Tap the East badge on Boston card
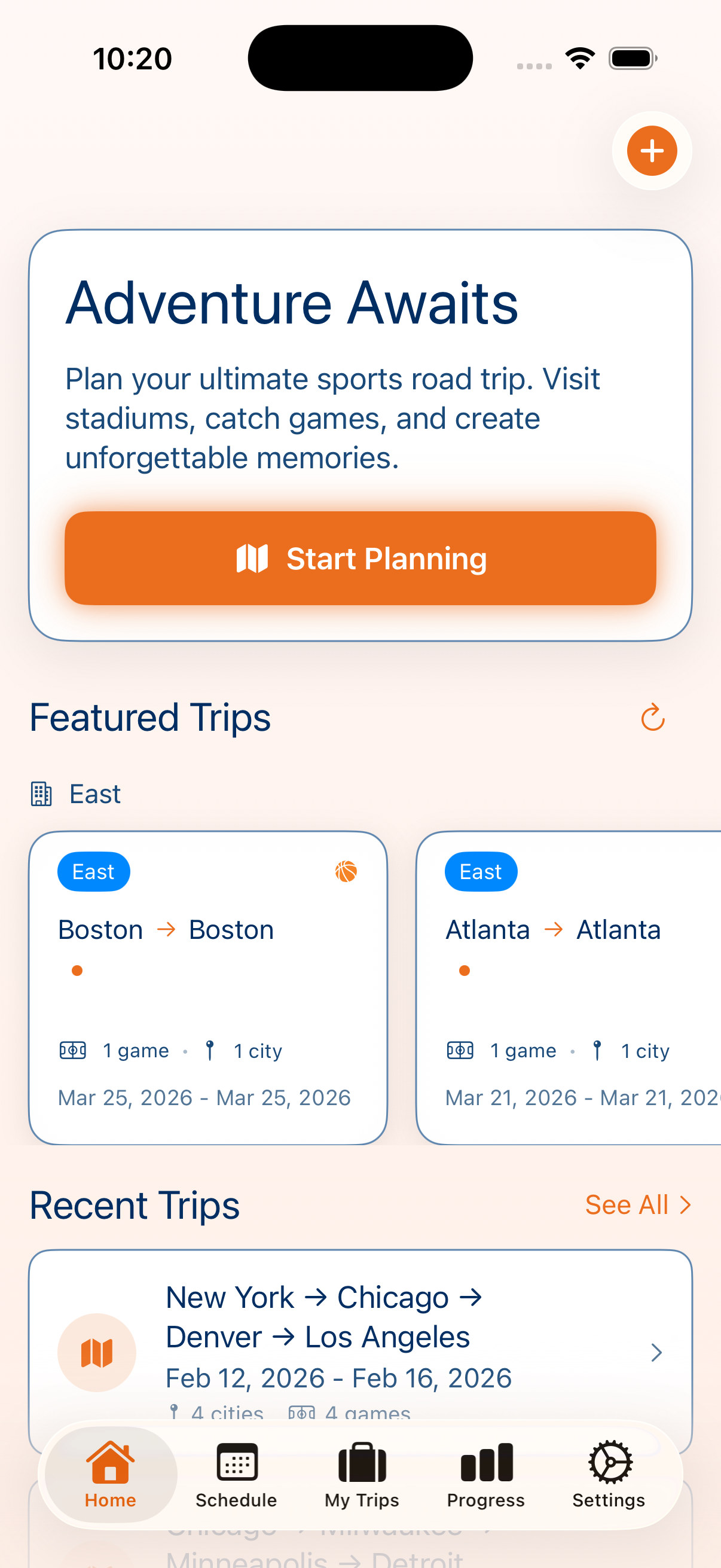721x1568 pixels. pos(93,872)
